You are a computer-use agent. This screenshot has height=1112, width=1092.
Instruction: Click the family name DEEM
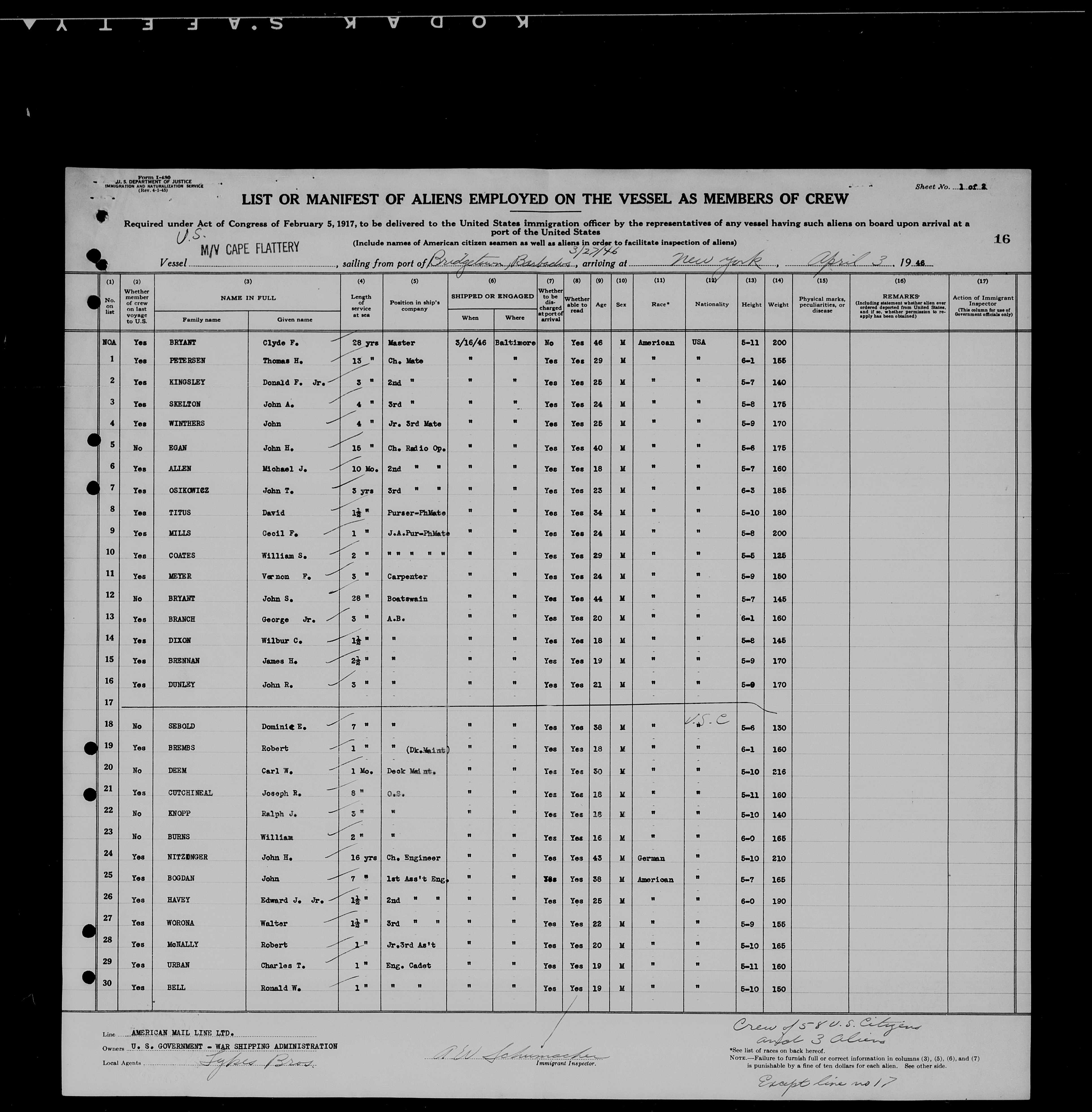tap(178, 771)
